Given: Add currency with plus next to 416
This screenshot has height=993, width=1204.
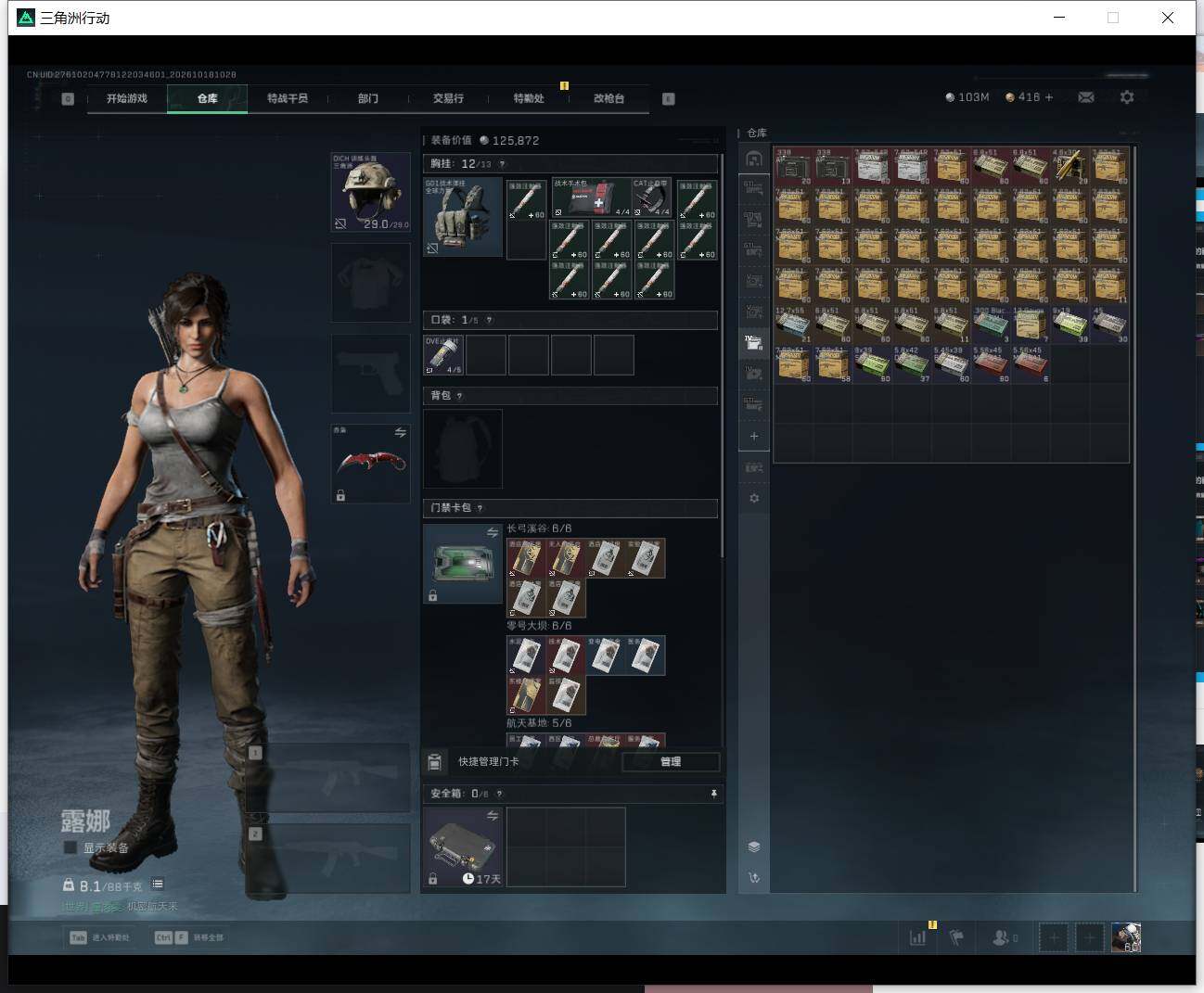Looking at the screenshot, I should (x=1049, y=97).
